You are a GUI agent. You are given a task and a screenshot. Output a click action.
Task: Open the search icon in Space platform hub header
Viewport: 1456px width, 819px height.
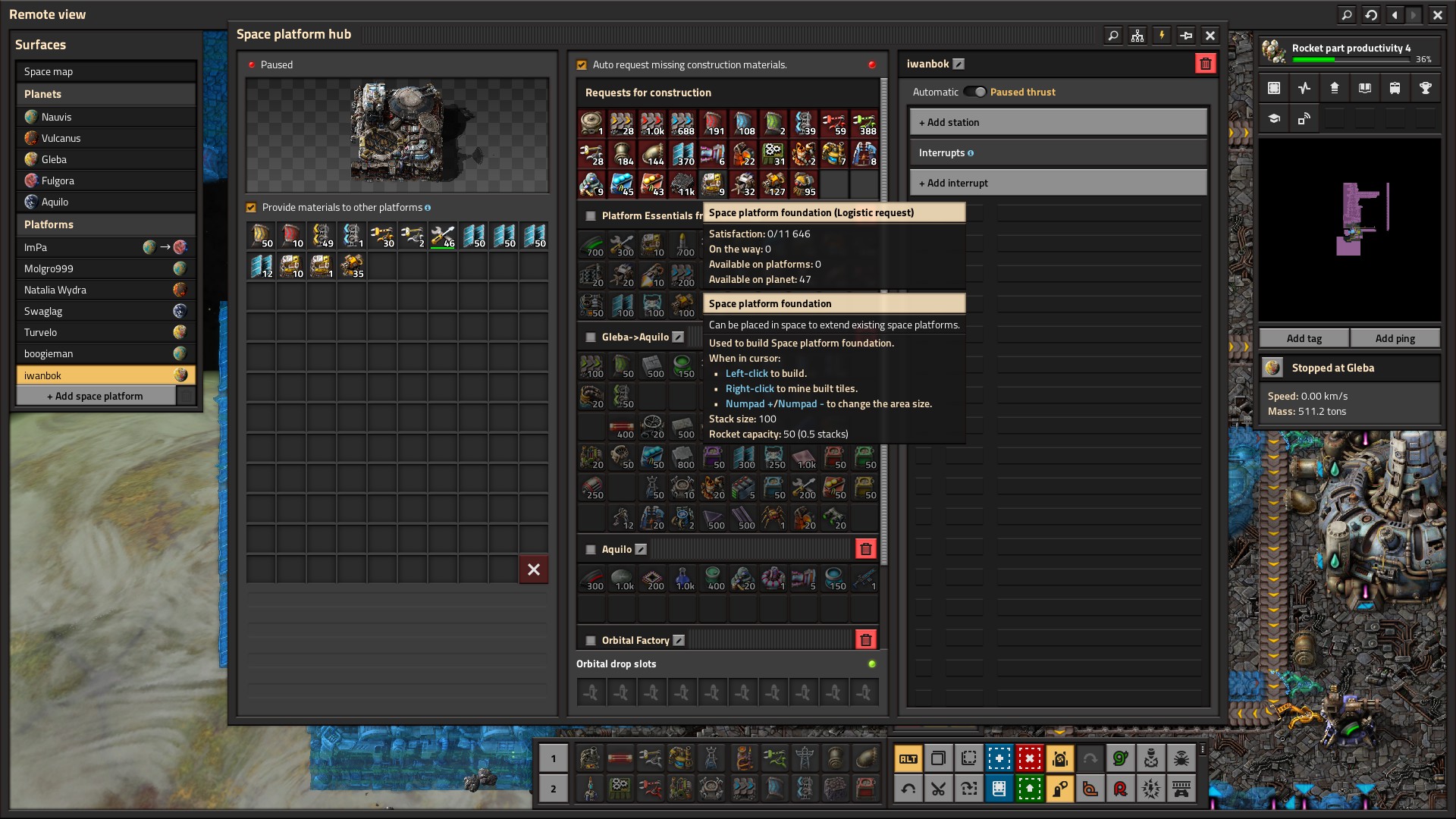(1112, 35)
